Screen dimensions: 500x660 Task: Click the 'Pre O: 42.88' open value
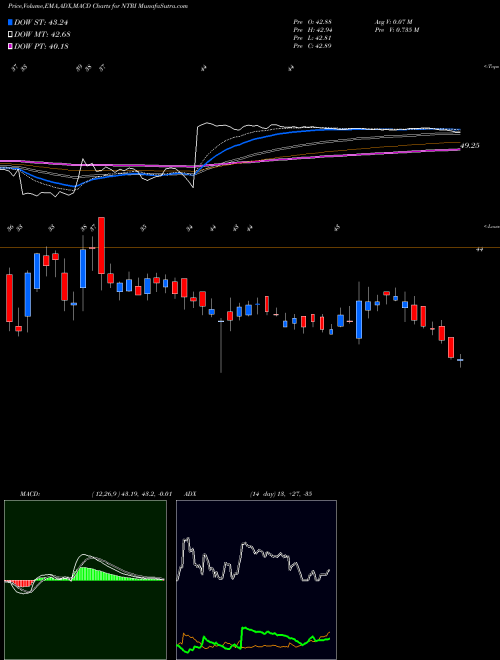tap(312, 21)
